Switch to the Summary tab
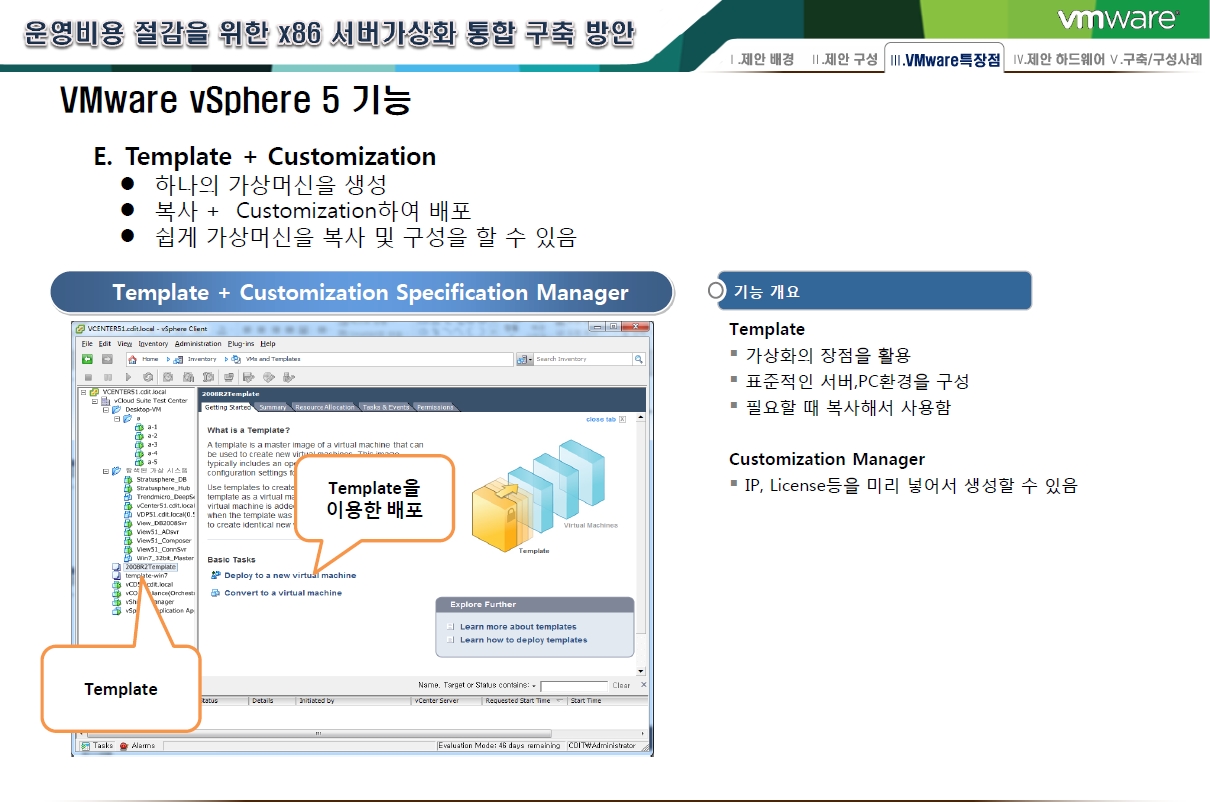Screen dimensions: 1210x803 [x=273, y=407]
